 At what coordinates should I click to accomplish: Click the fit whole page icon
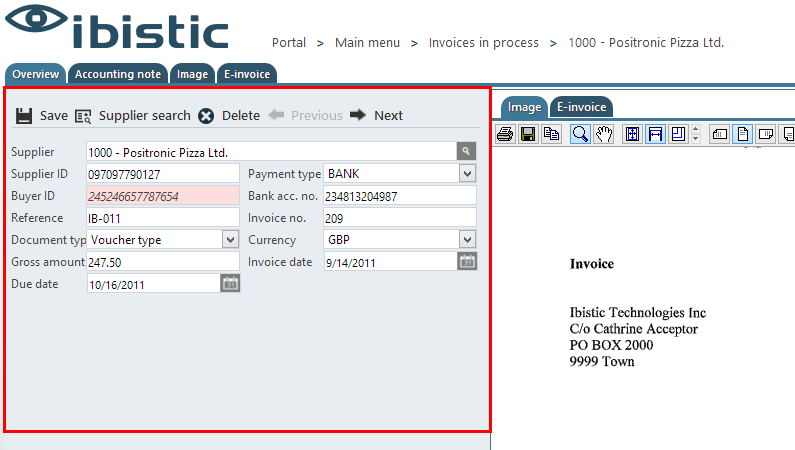click(x=632, y=134)
